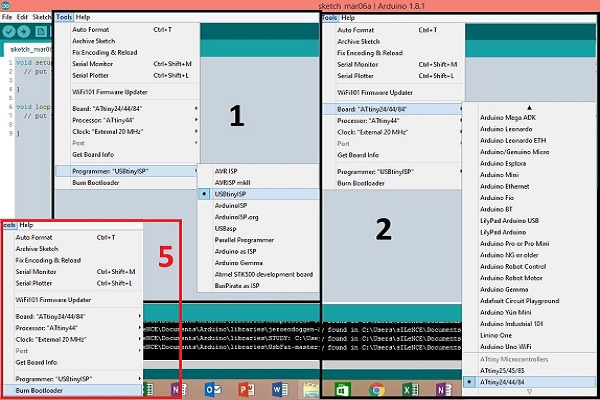The image size is (600, 400).
Task: Open the Windows Store taskbar icon
Action: pos(342,390)
